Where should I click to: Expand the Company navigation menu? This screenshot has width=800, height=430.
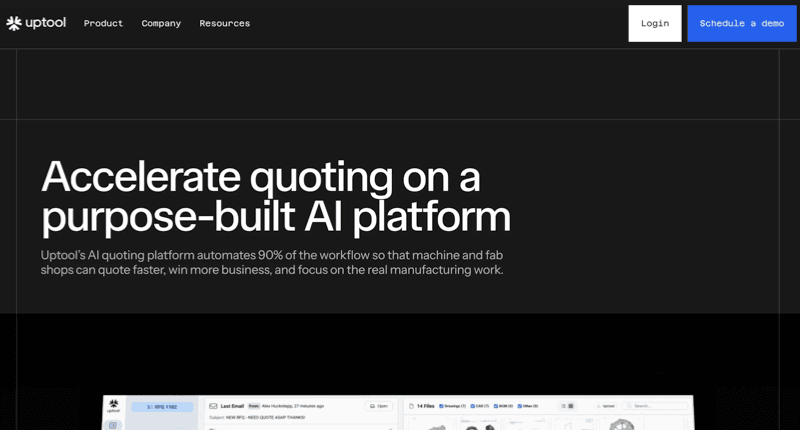[161, 23]
